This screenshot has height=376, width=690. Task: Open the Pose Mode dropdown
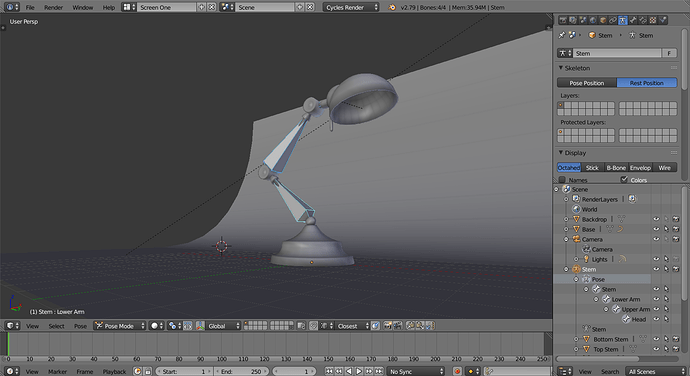coord(120,326)
